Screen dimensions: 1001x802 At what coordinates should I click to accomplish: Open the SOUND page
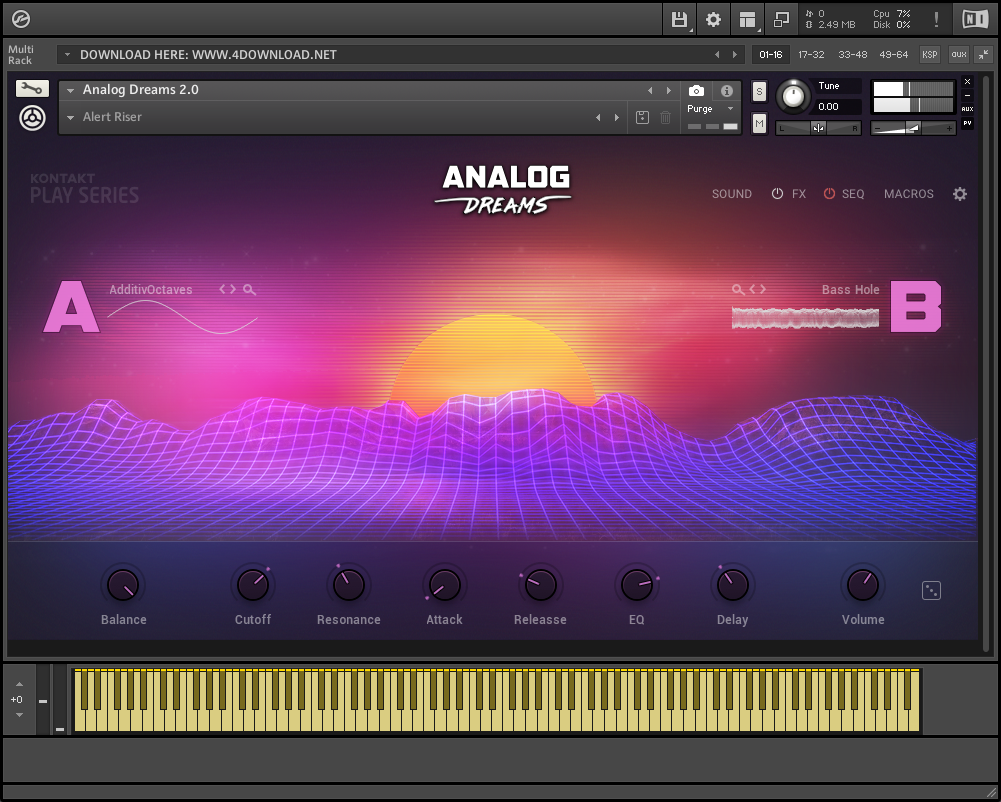(732, 193)
